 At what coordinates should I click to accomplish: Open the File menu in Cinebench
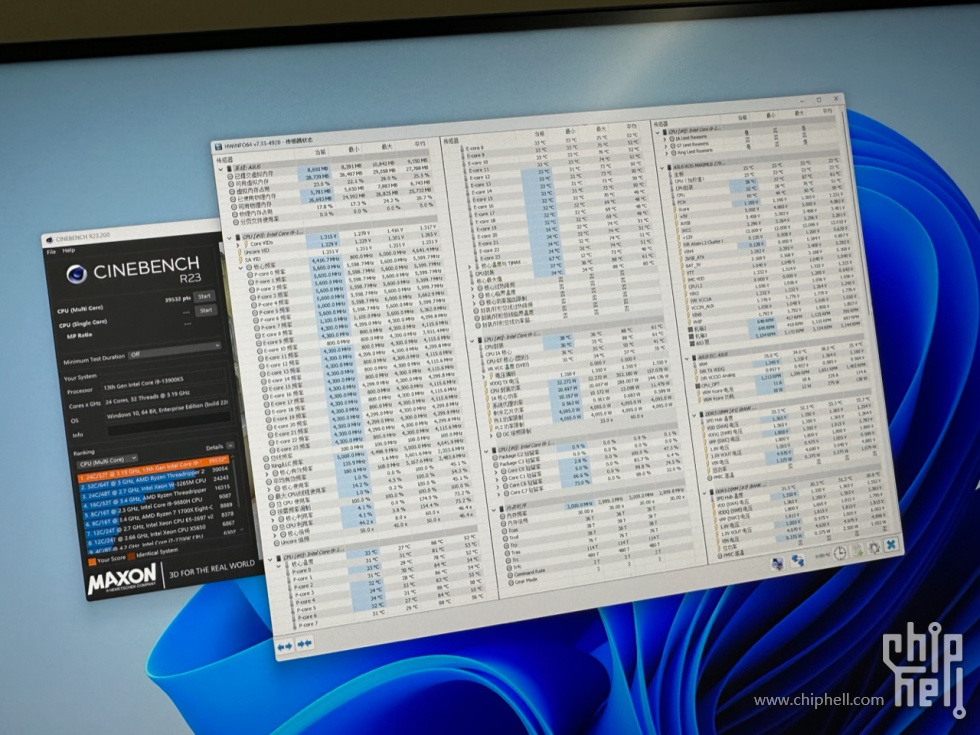pos(51,251)
